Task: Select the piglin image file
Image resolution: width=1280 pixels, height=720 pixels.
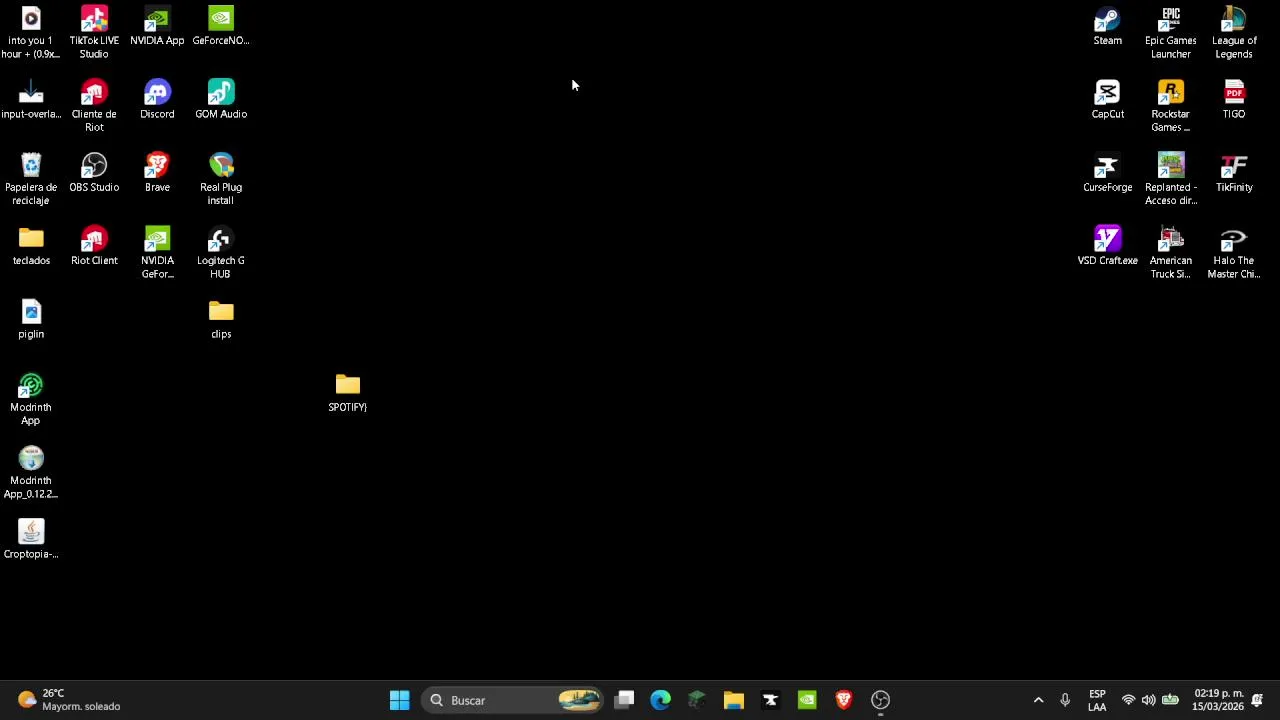Action: (31, 319)
